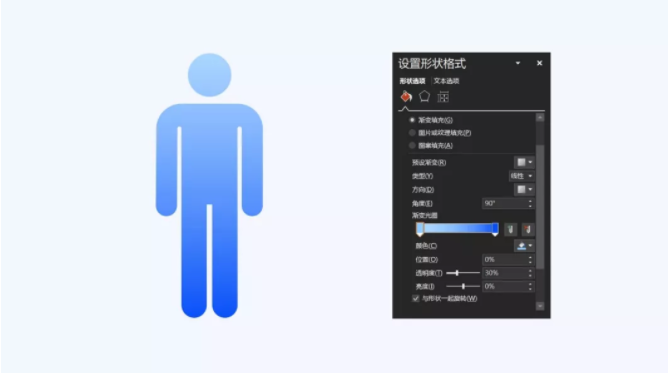The image size is (668, 373).
Task: Open the 方向(D) dropdown
Action: pyautogui.click(x=524, y=189)
